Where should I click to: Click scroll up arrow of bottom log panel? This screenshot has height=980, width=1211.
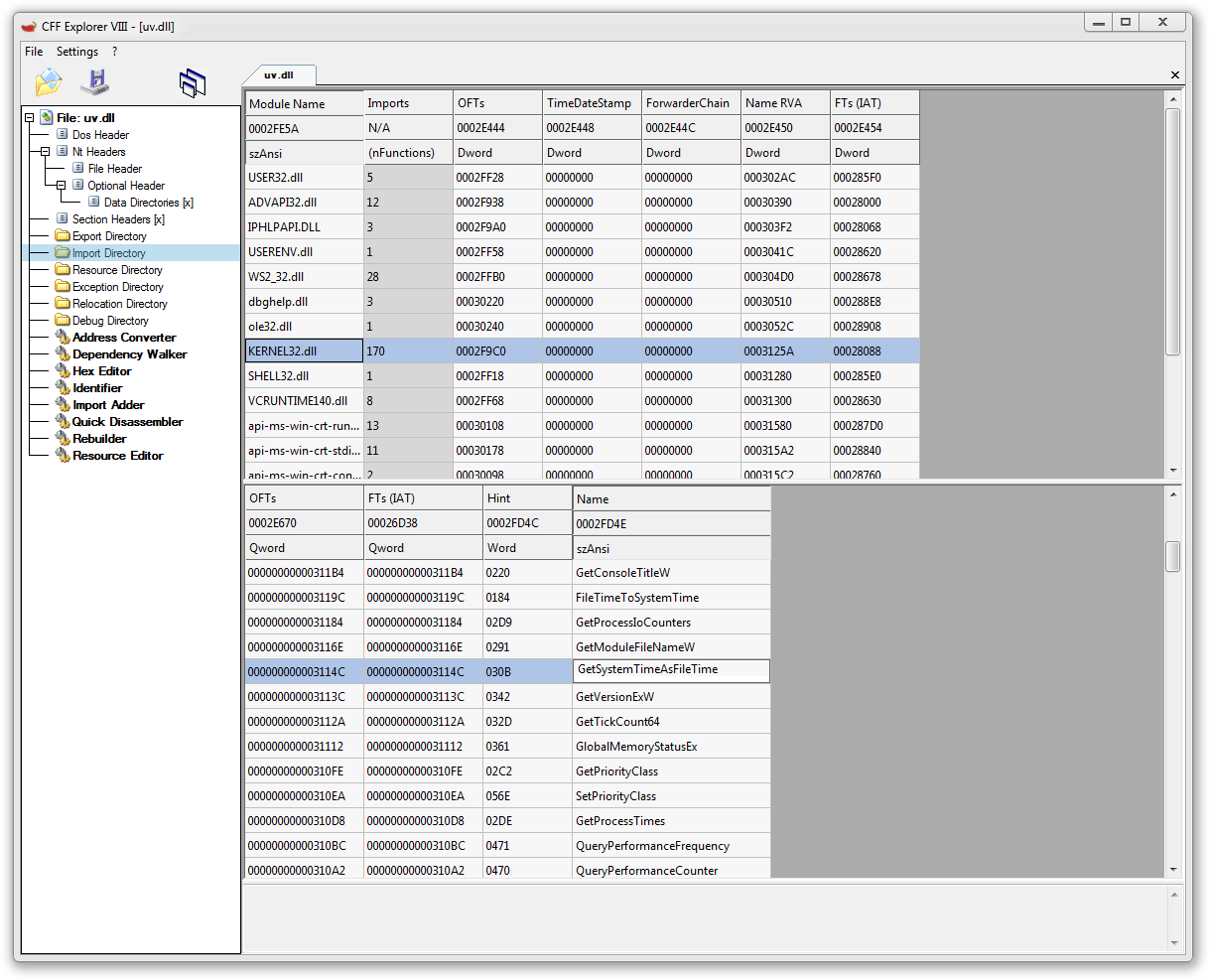click(1173, 895)
